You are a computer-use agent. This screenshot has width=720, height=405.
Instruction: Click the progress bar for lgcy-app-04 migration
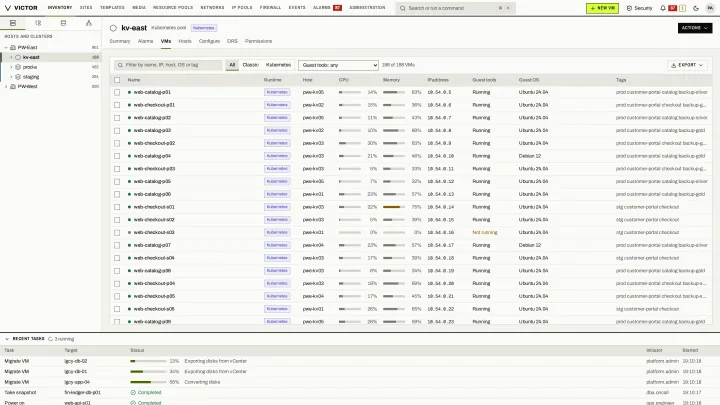[x=148, y=382]
